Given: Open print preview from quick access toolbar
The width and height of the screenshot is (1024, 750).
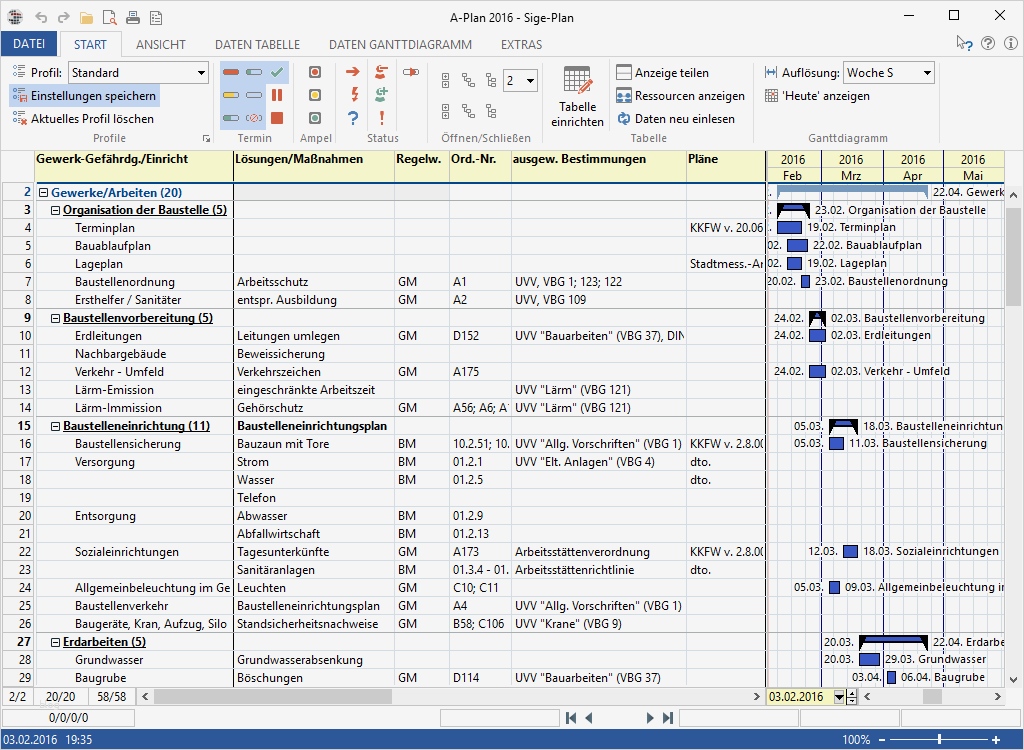Looking at the screenshot, I should click(109, 17).
